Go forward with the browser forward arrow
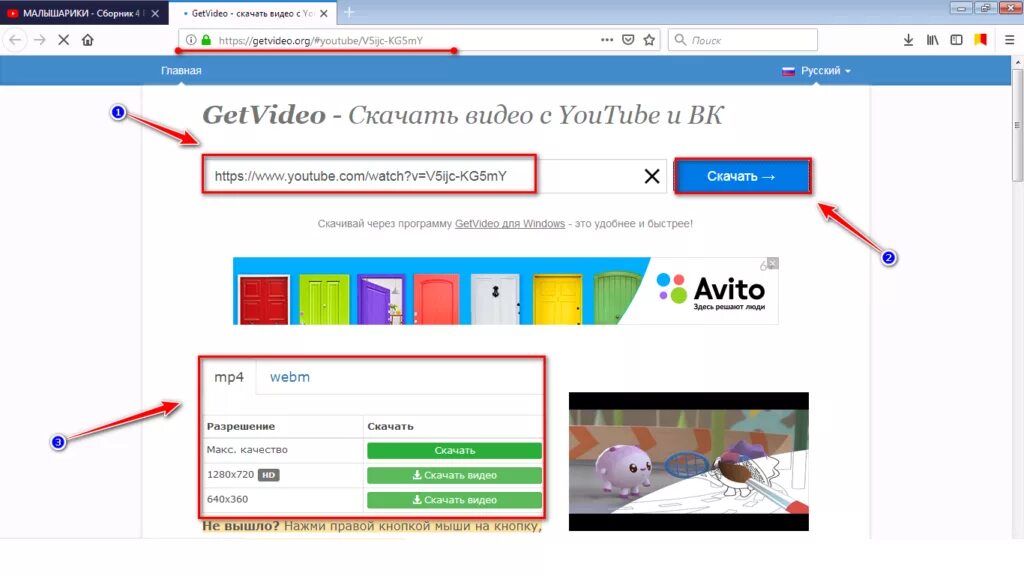1024x576 pixels. [x=39, y=40]
